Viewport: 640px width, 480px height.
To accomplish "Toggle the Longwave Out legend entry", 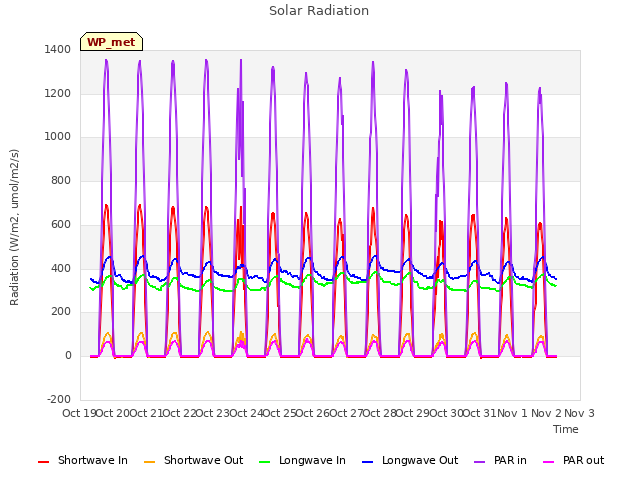I will pyautogui.click(x=410, y=460).
